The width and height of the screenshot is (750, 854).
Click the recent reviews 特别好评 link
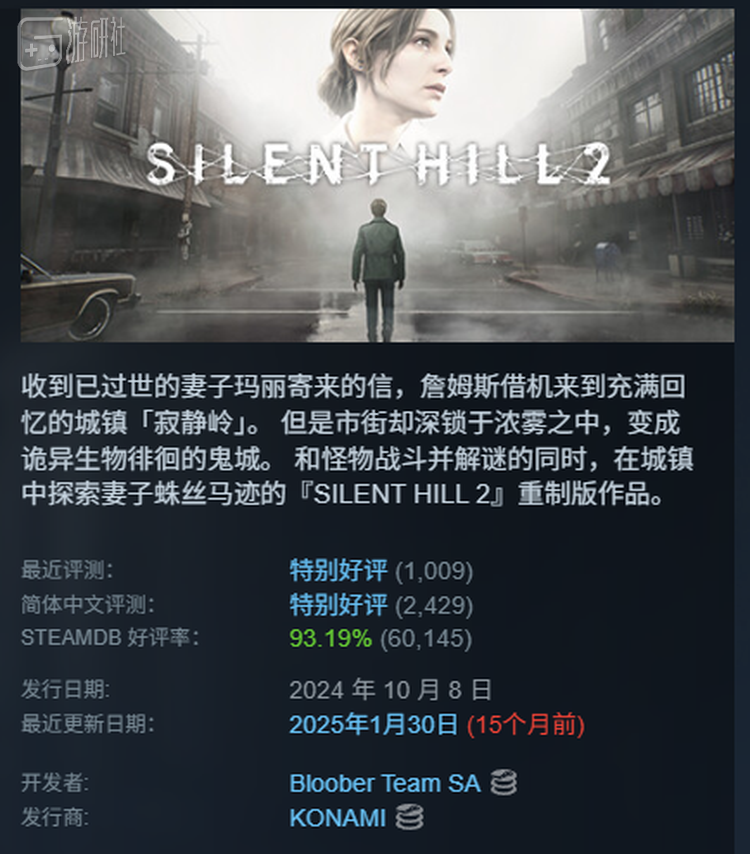tap(338, 570)
